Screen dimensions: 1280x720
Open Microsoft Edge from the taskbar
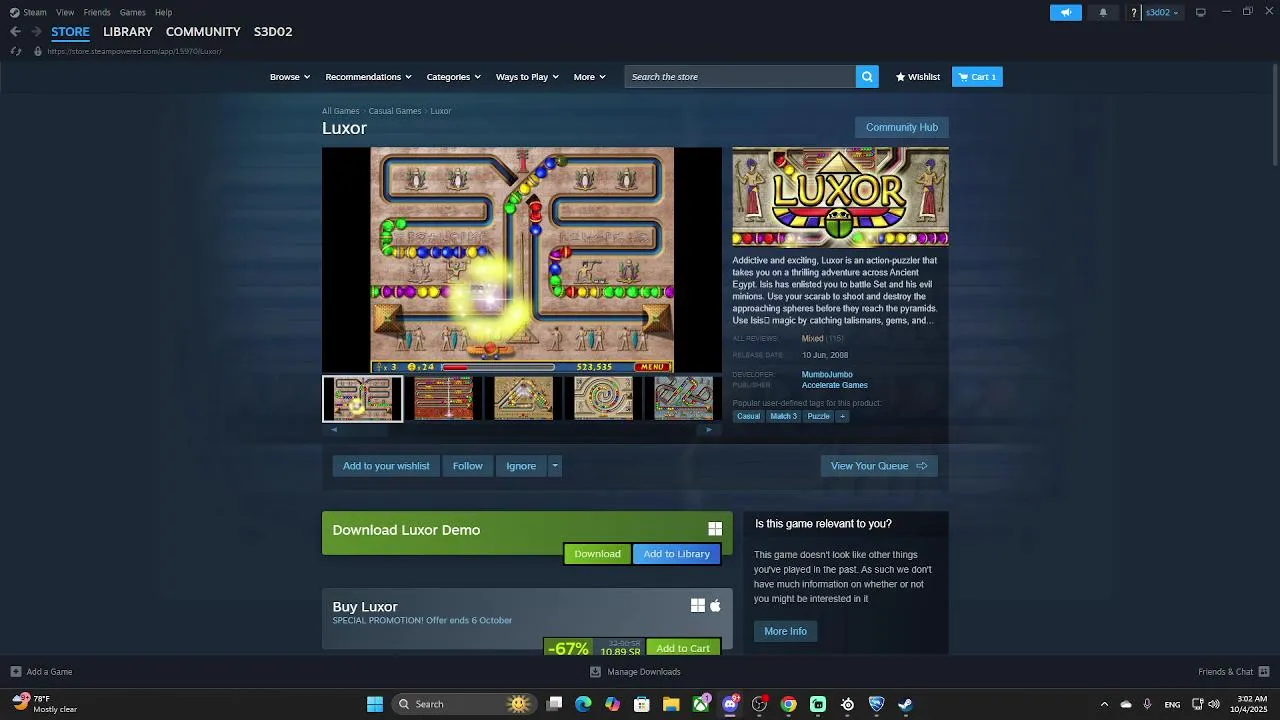click(x=584, y=704)
